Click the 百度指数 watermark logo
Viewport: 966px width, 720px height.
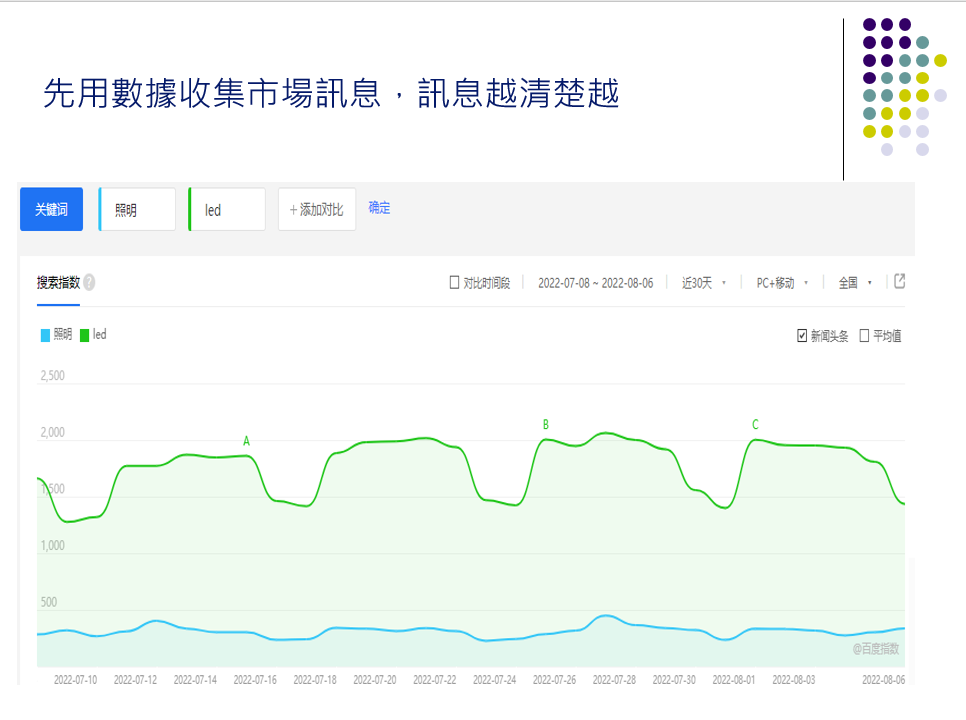tap(875, 649)
